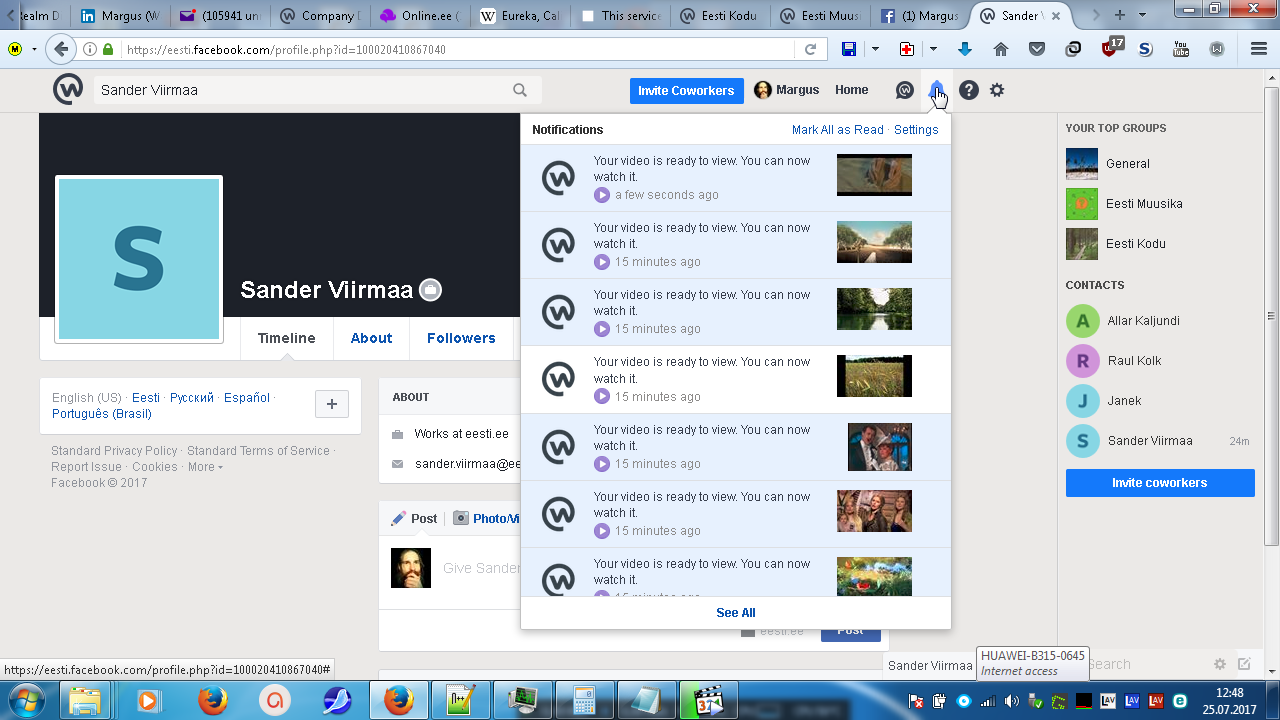Screen dimensions: 1280x720
Task: Switch to the Eureka Wikipedia browser tab
Action: point(518,16)
